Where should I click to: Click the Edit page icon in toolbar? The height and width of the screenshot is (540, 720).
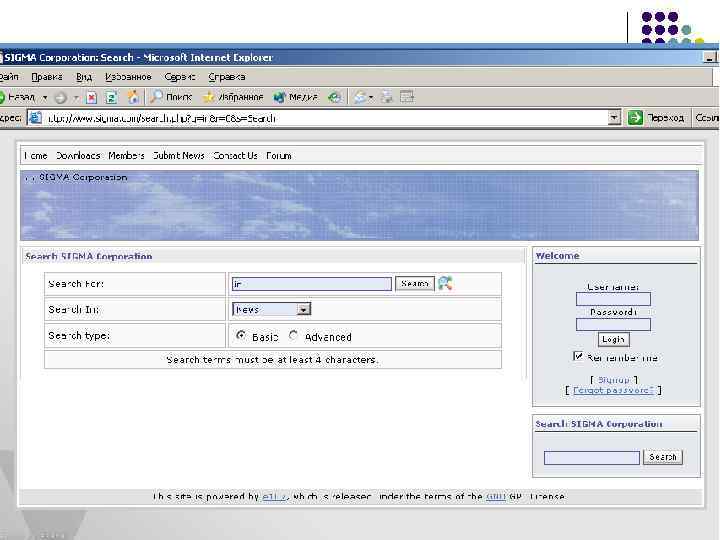(x=407, y=97)
